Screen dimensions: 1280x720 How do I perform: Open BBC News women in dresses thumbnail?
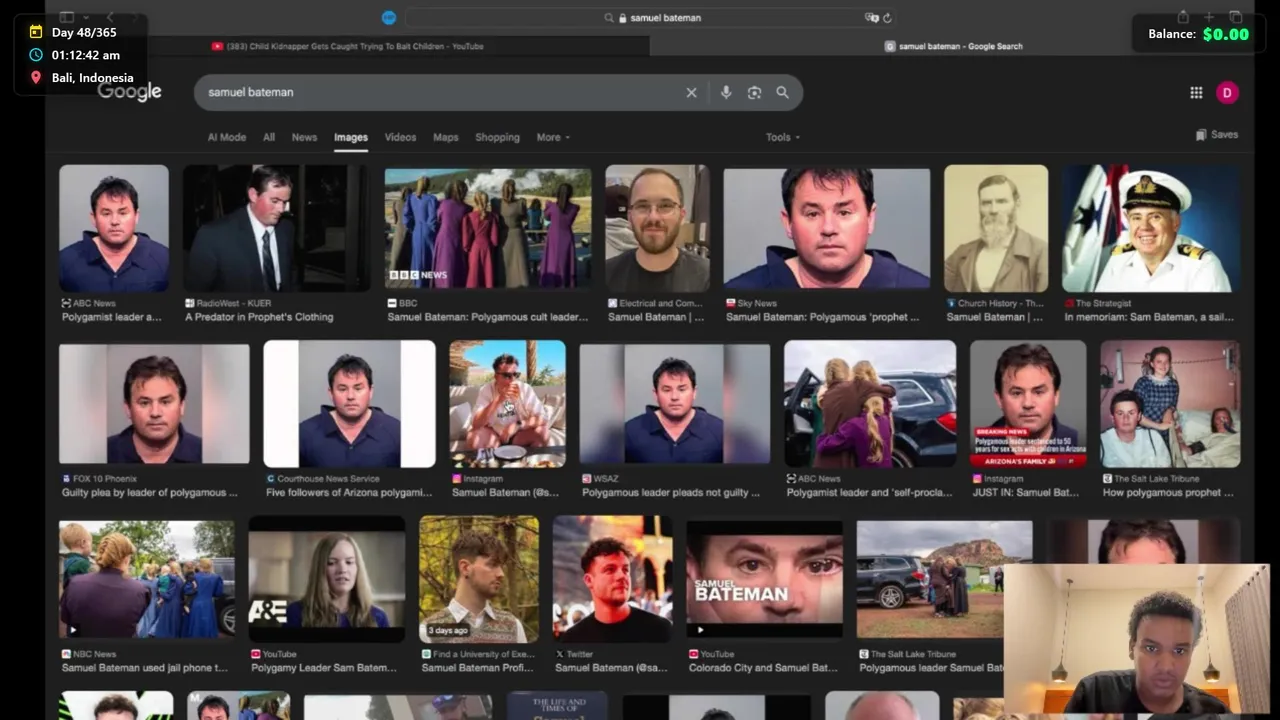tap(488, 228)
